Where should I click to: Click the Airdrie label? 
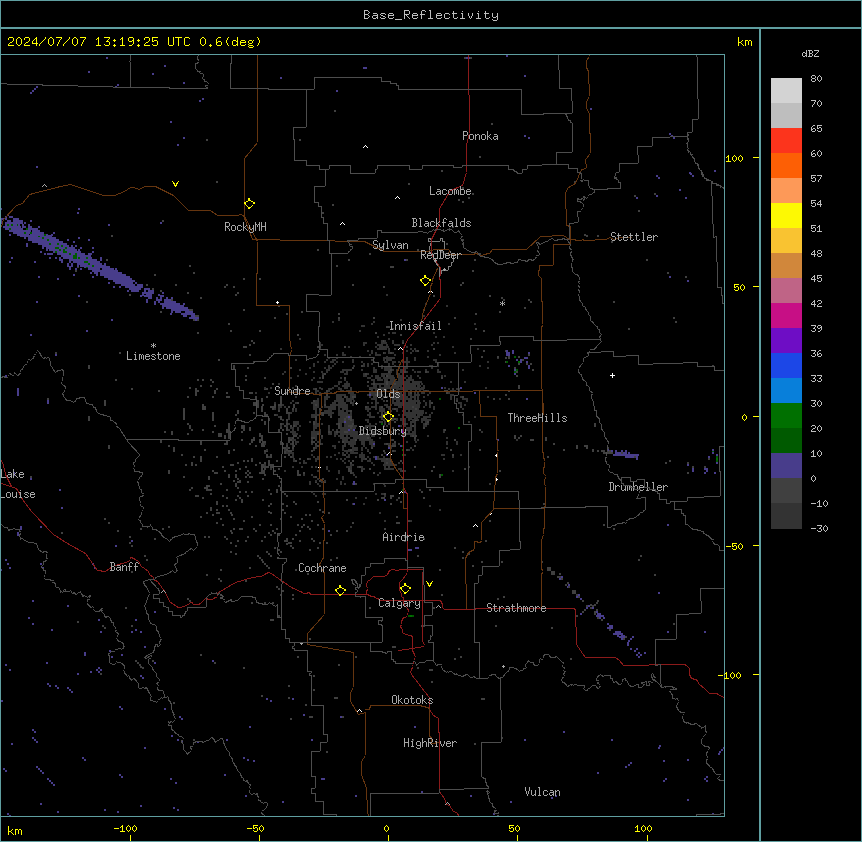pos(403,537)
